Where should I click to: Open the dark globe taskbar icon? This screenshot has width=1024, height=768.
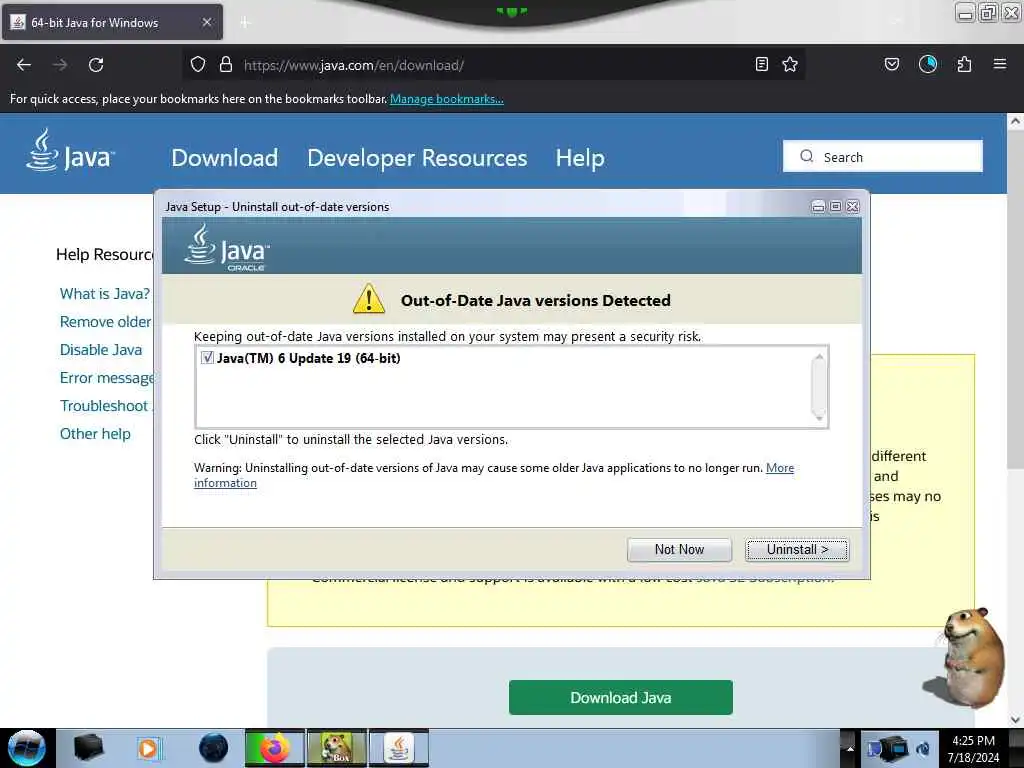click(214, 748)
